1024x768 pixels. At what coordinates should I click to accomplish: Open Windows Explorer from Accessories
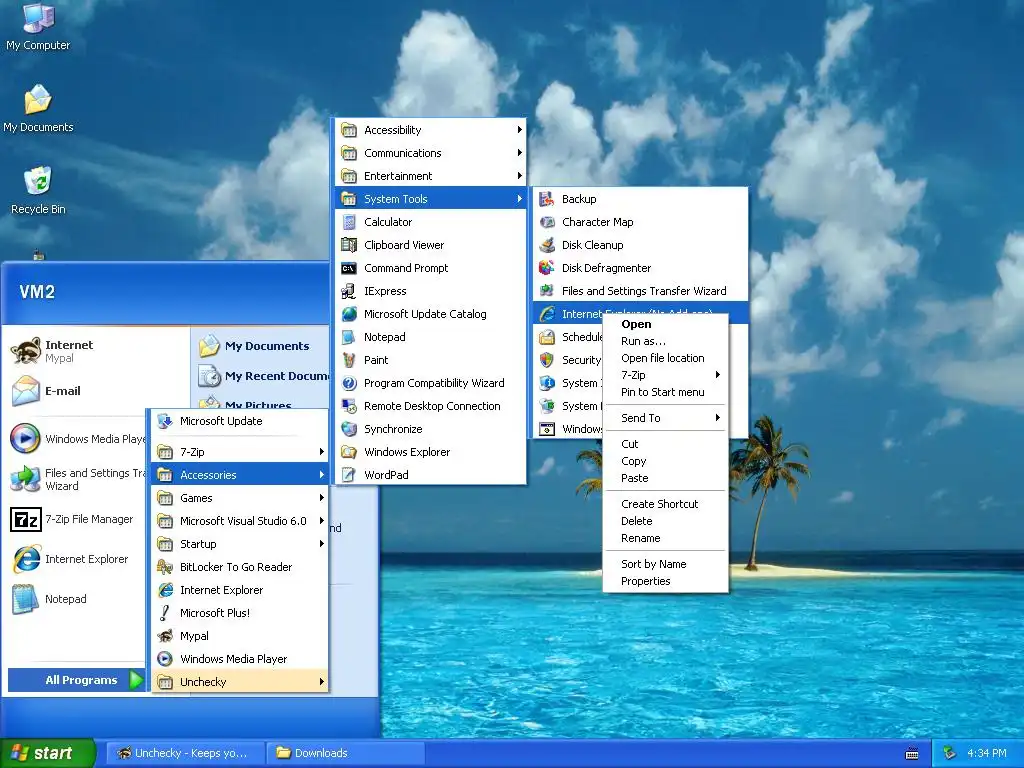click(x=430, y=452)
